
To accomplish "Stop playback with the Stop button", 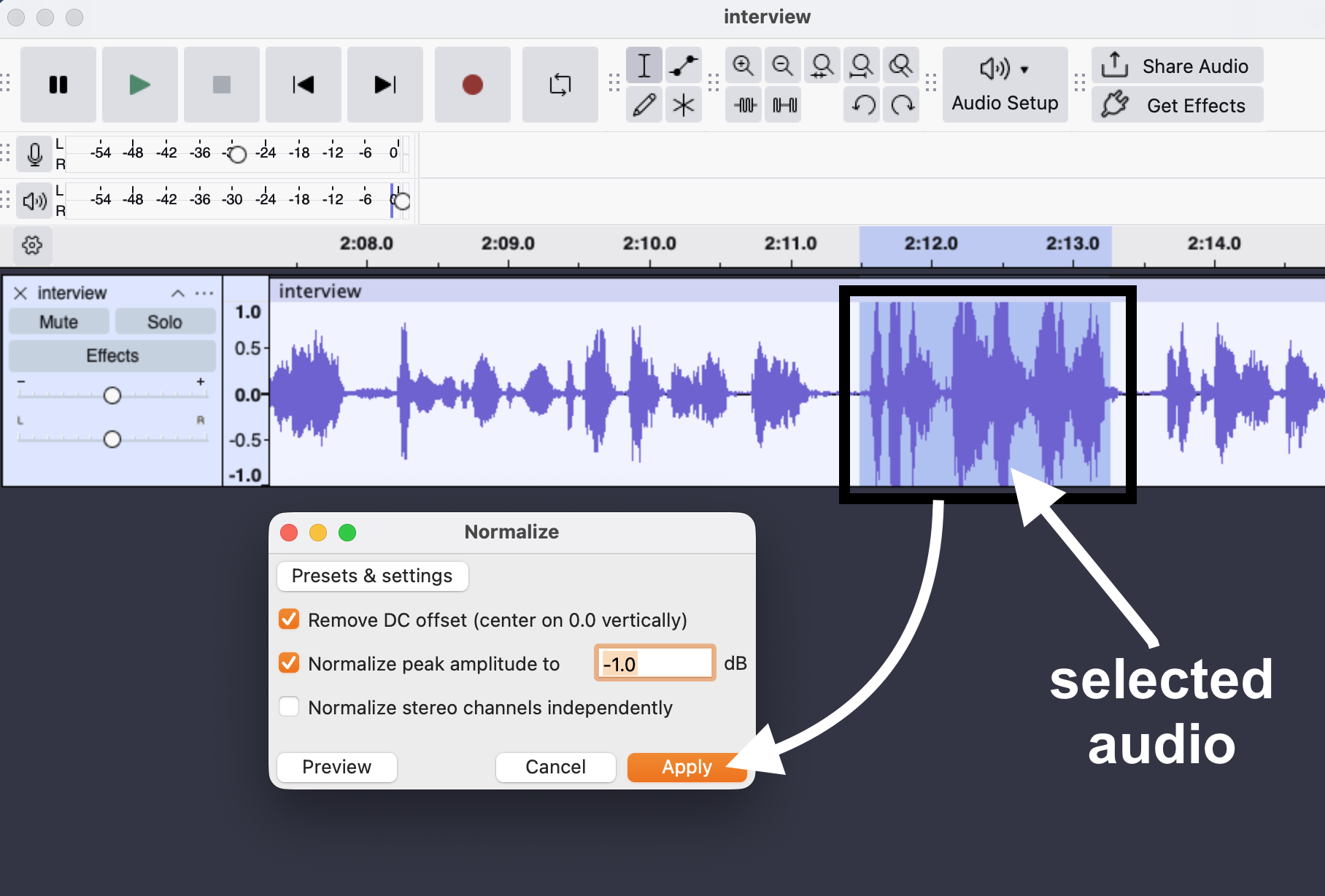I will (x=222, y=85).
